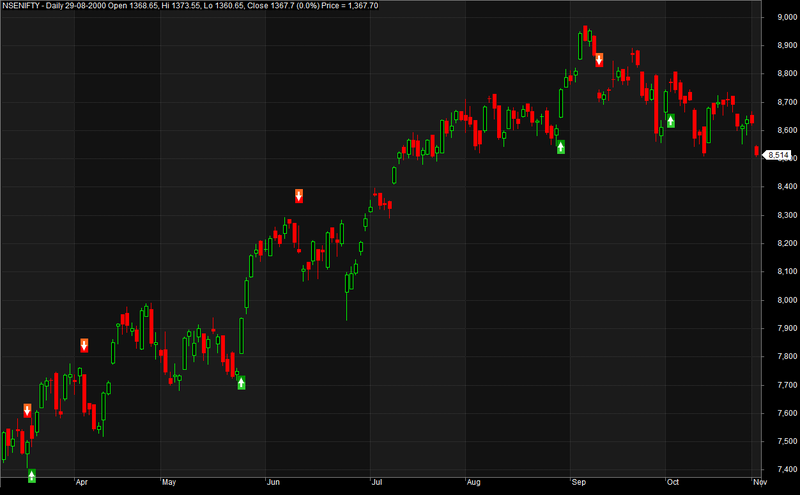Click the 'Price = 1,367.70' readout

349,6
